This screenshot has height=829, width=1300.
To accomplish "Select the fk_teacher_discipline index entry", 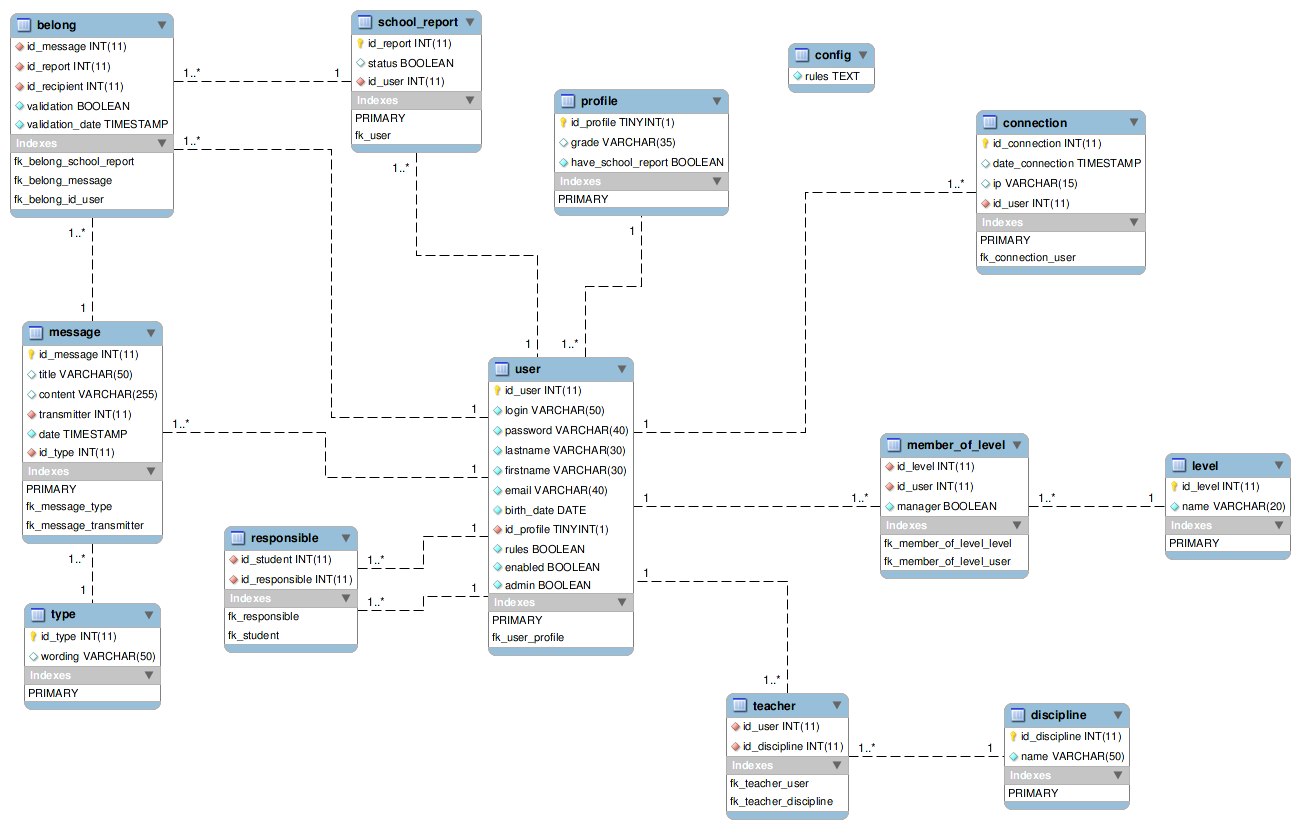I will [781, 801].
